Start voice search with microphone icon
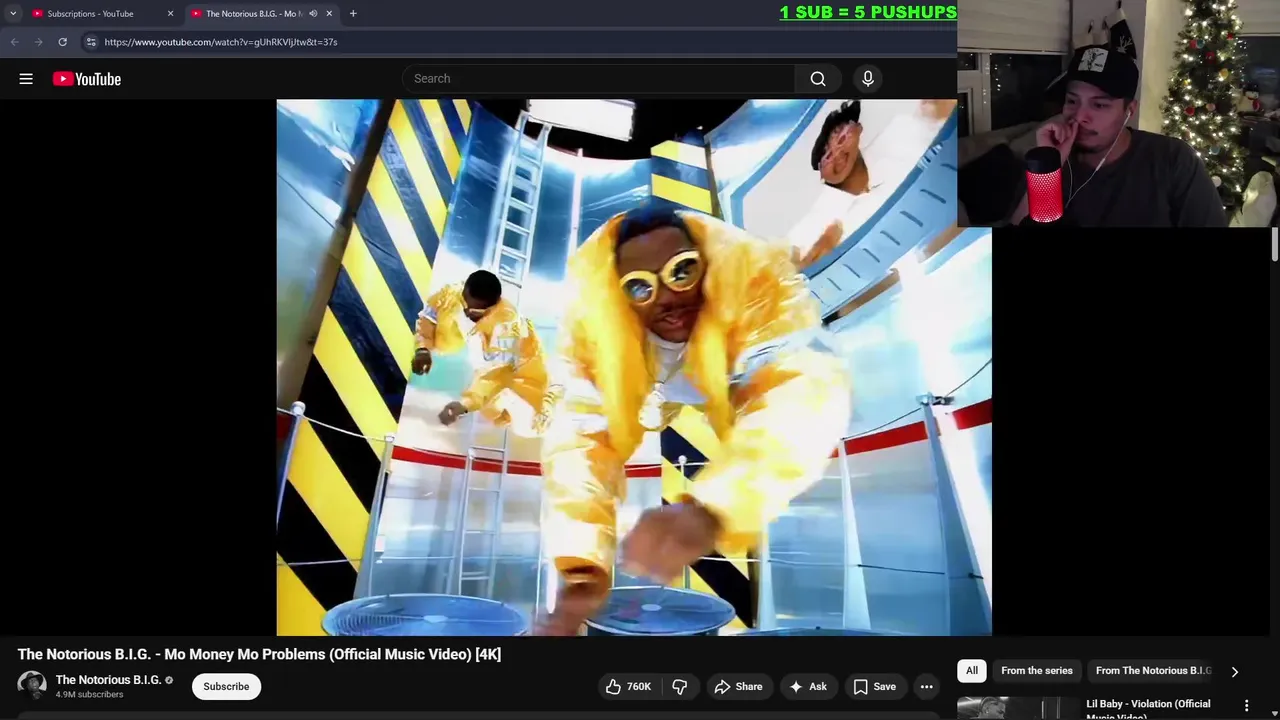 click(x=868, y=79)
